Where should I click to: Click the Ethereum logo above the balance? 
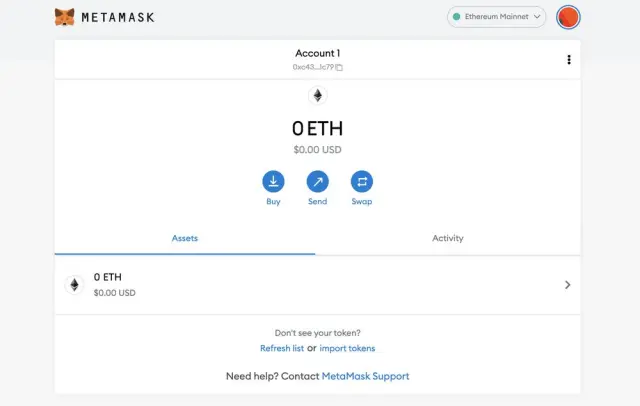point(318,96)
